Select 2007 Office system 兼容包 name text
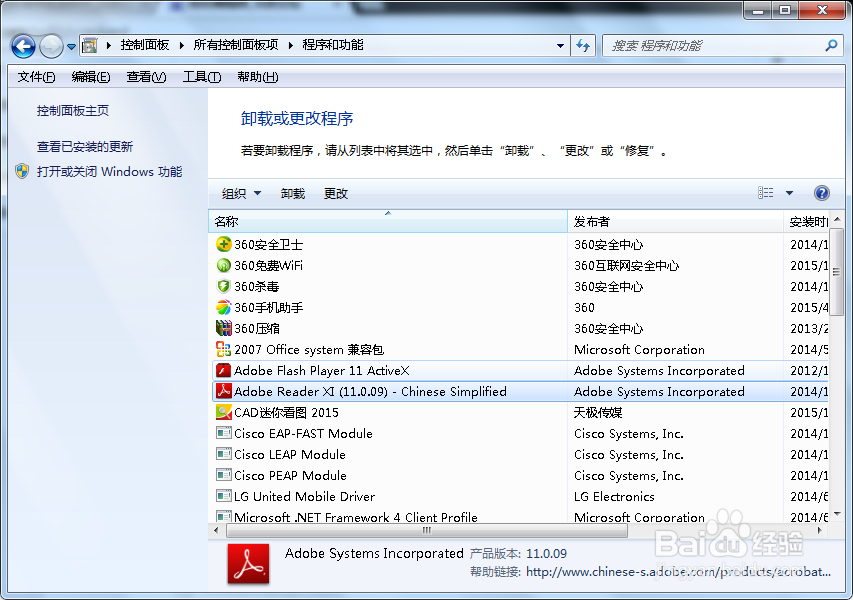The image size is (853, 600). pyautogui.click(x=308, y=350)
